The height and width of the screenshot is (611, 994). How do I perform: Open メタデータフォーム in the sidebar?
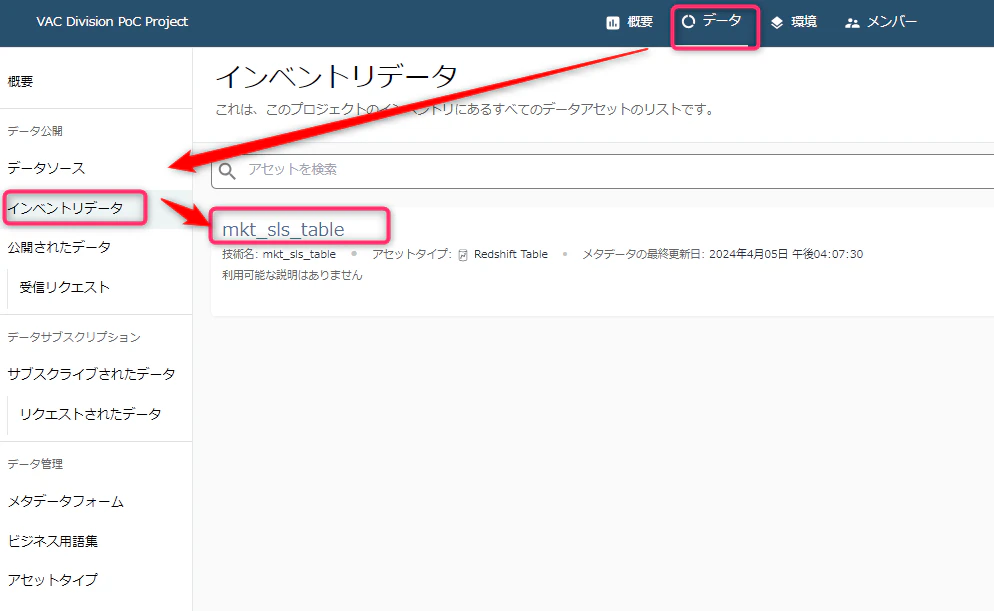(66, 501)
